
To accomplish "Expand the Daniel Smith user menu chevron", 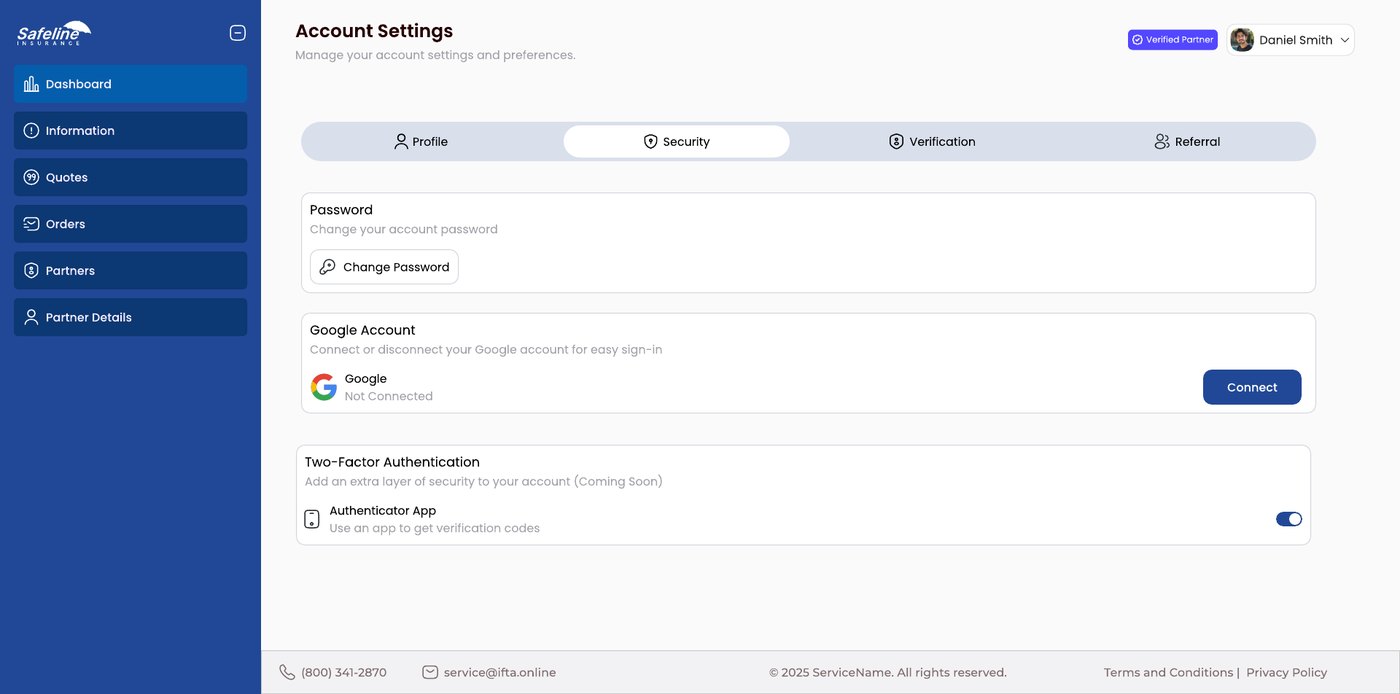I will coord(1345,40).
